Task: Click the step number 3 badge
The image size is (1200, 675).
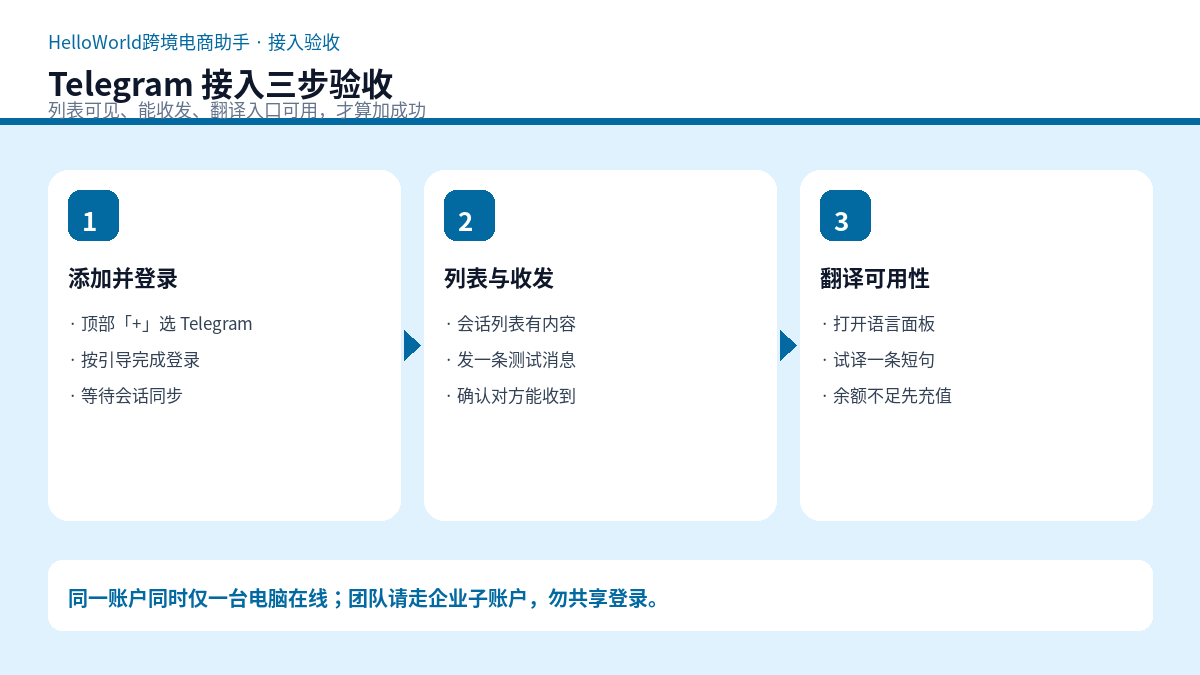Action: [x=845, y=215]
